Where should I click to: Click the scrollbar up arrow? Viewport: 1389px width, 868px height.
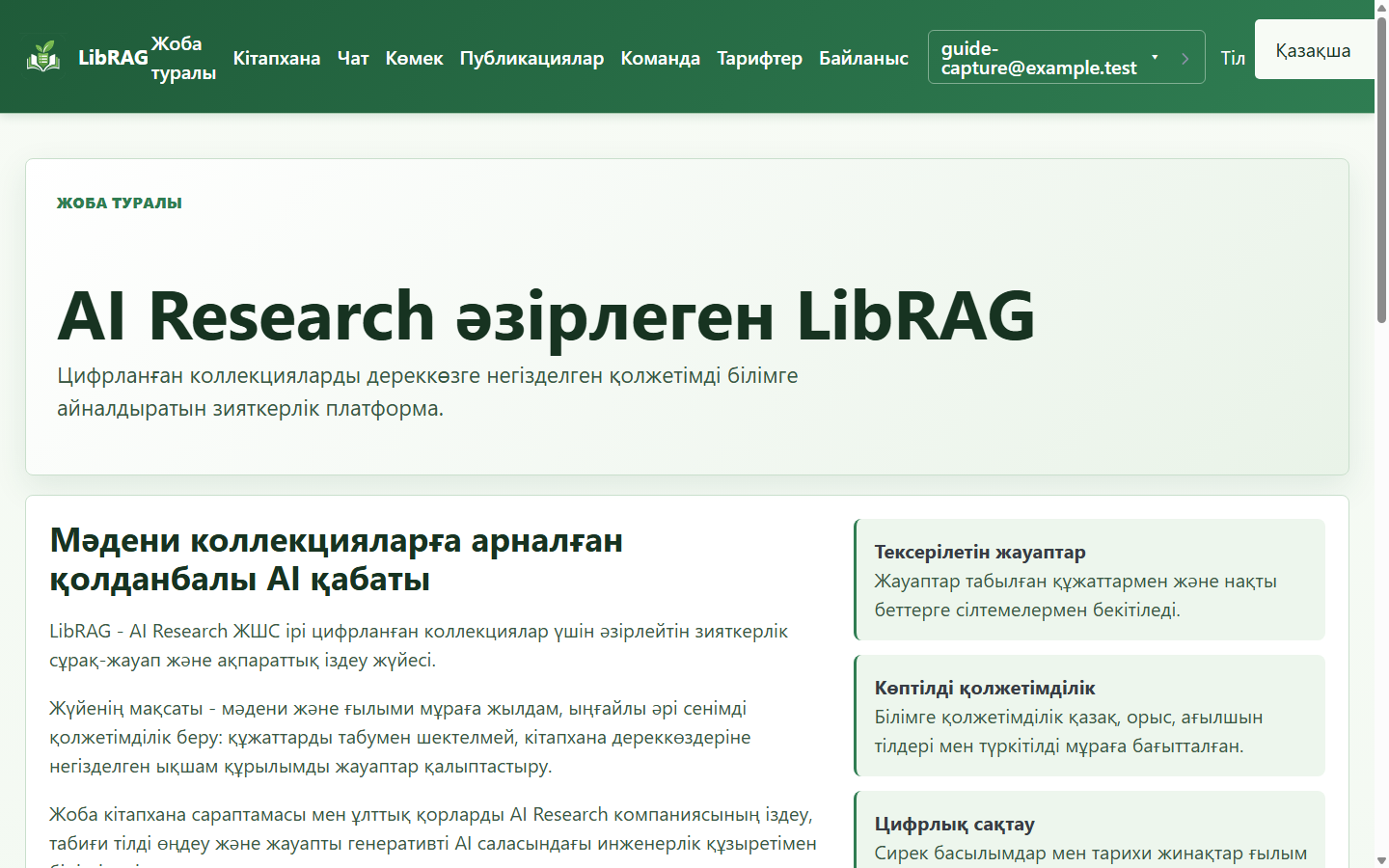click(1381, 7)
